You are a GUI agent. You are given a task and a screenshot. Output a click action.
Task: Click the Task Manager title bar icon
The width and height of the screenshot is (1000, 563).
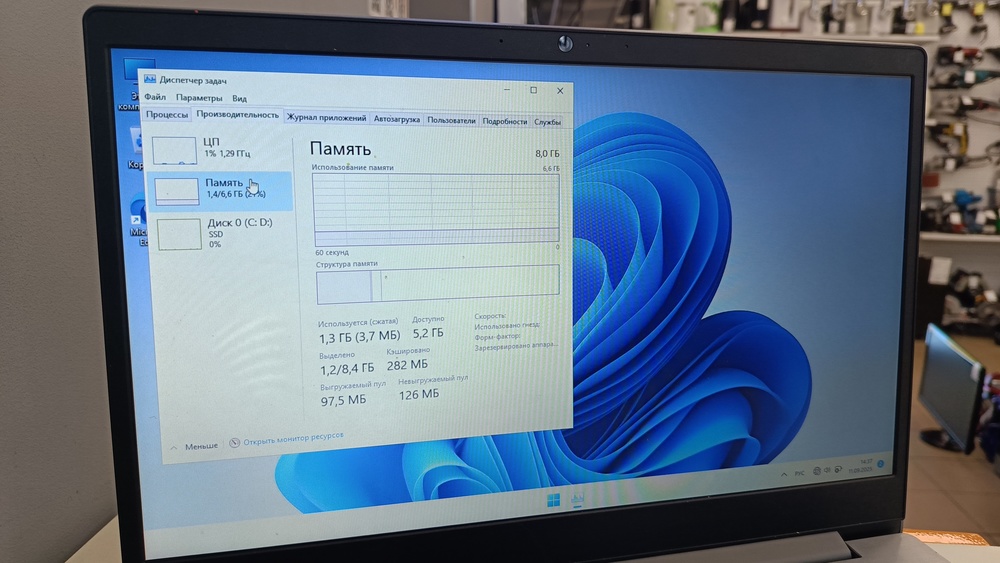point(150,79)
